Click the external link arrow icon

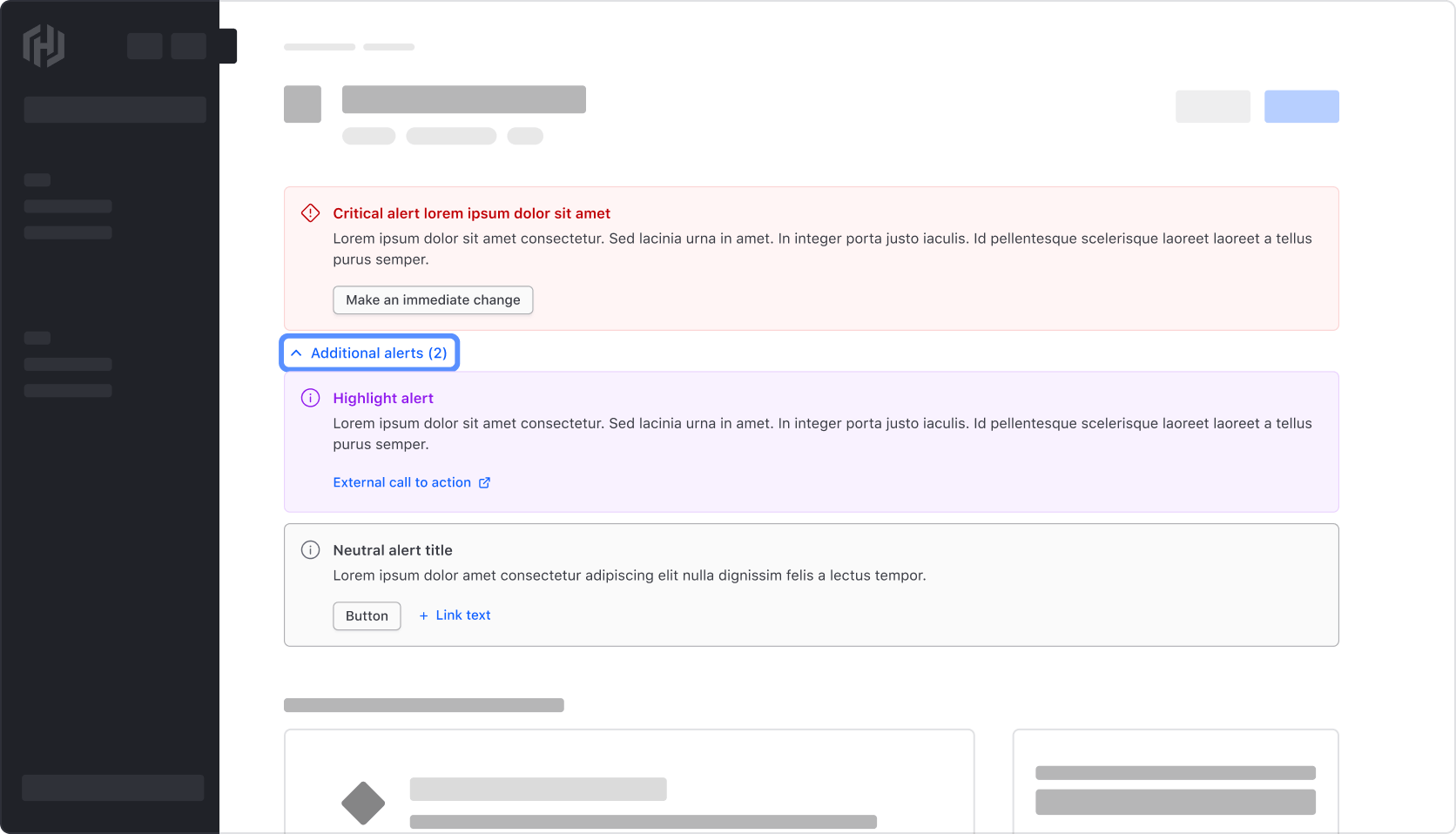pyautogui.click(x=485, y=482)
